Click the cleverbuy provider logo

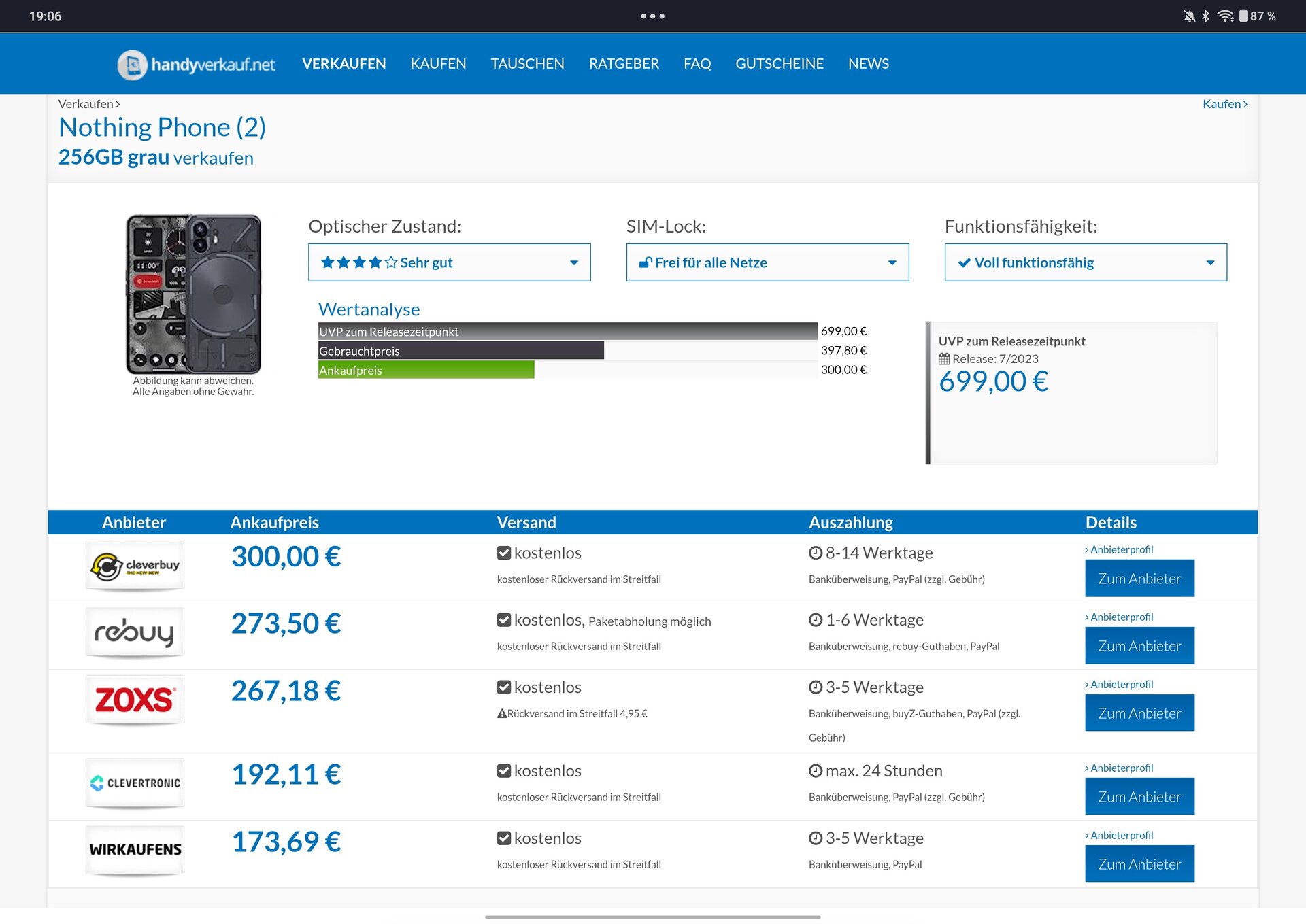135,566
